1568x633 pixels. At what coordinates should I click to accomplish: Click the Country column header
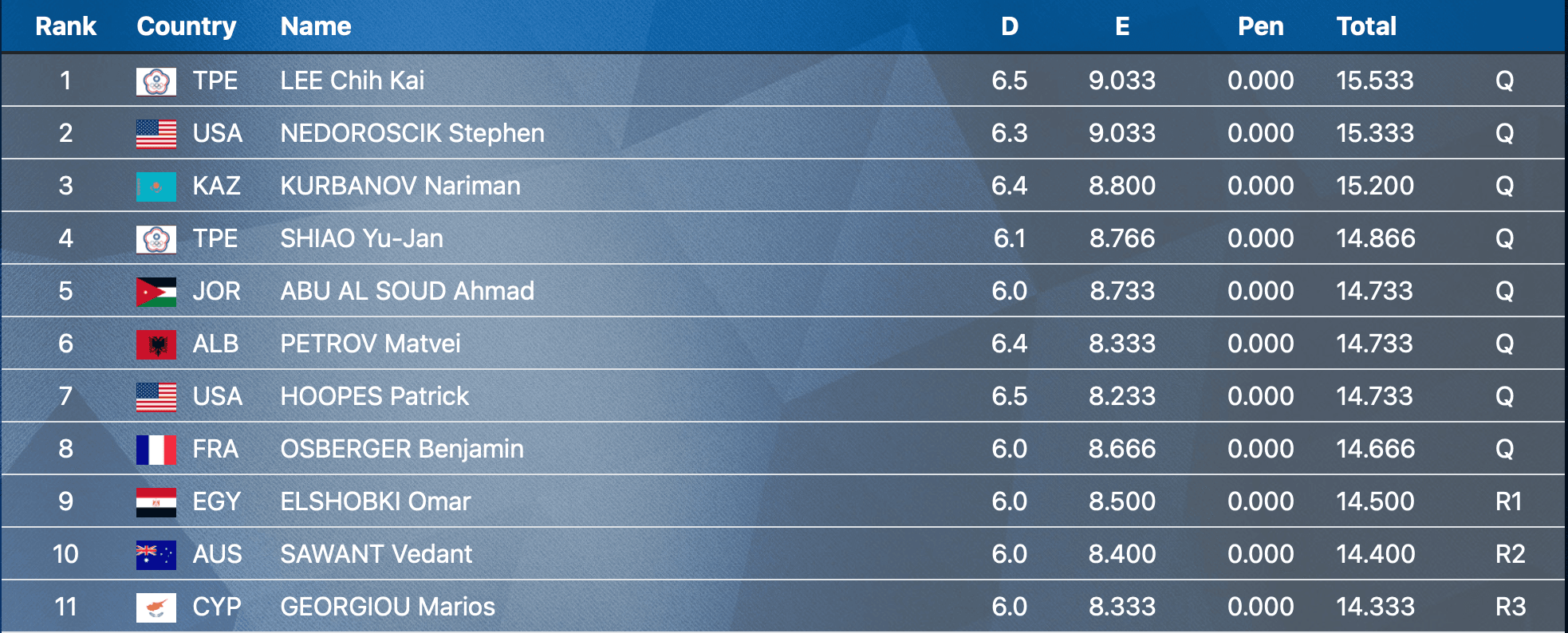186,26
